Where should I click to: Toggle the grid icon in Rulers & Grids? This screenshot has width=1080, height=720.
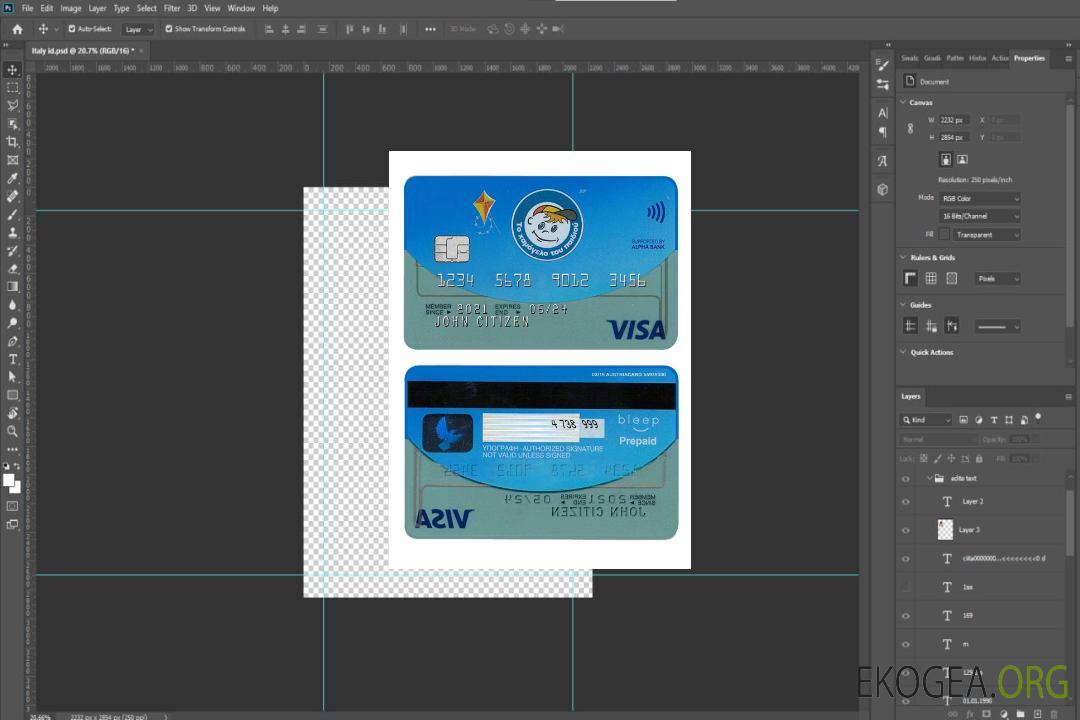coord(931,278)
